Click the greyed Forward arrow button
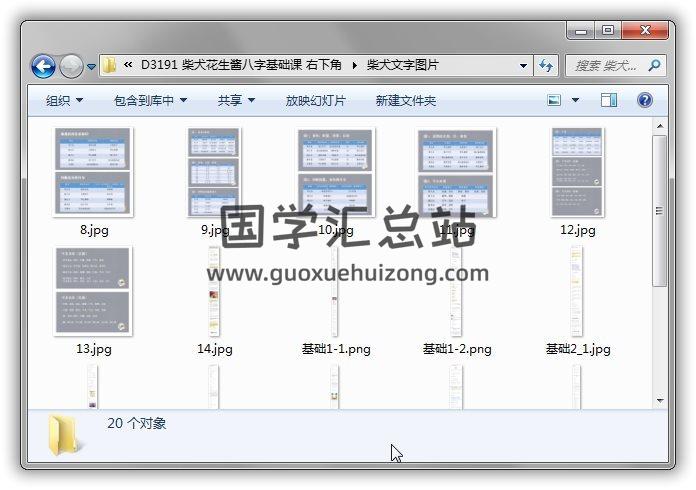Image resolution: width=696 pixels, height=490 pixels. coord(71,67)
